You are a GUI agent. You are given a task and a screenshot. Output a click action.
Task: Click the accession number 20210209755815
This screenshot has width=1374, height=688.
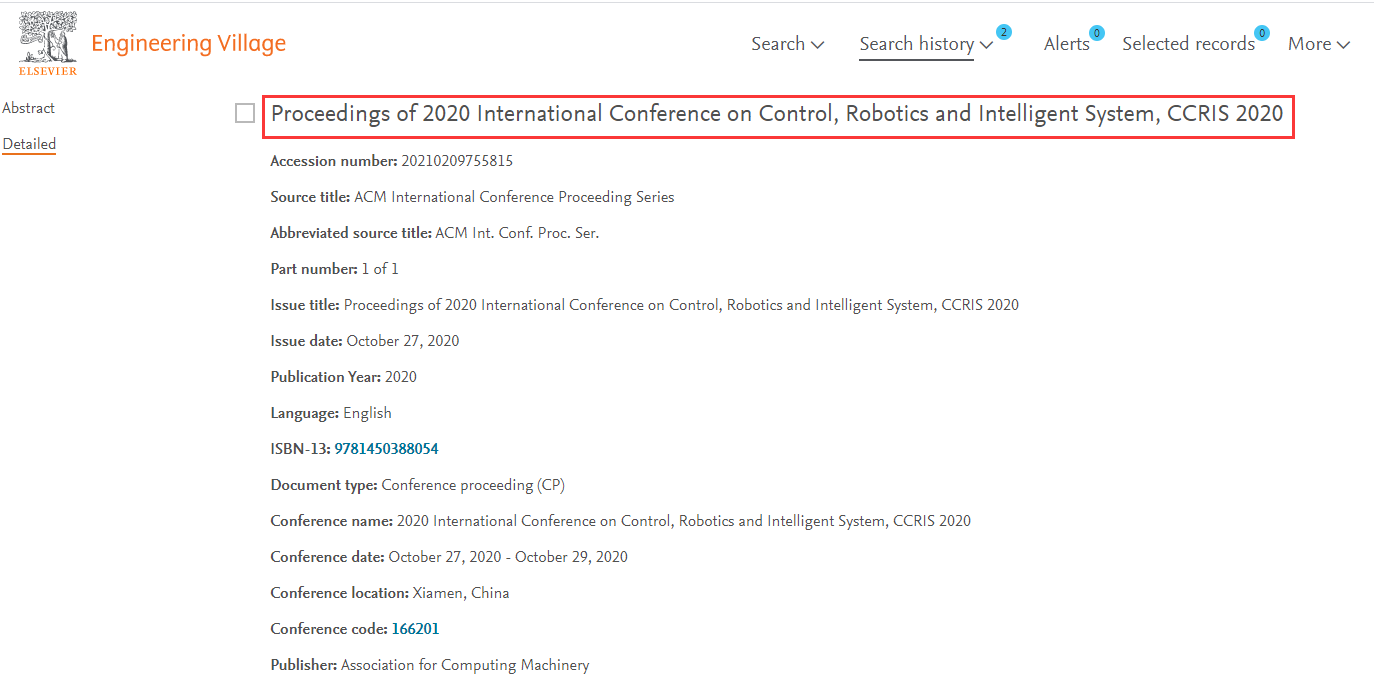[456, 161]
